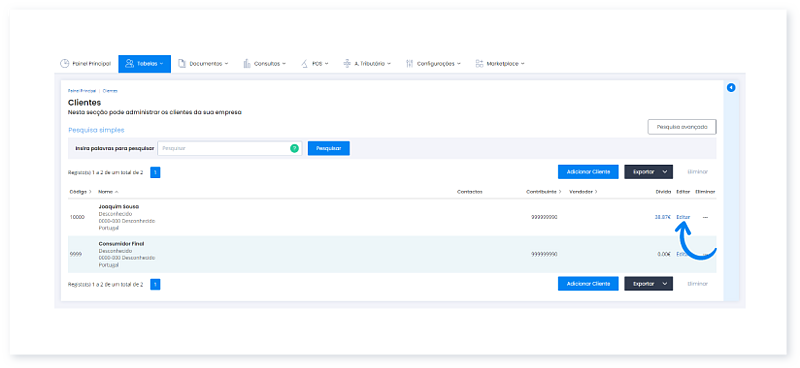The width and height of the screenshot is (800, 368).
Task: Open the A. Tributária menu
Action: [367, 64]
